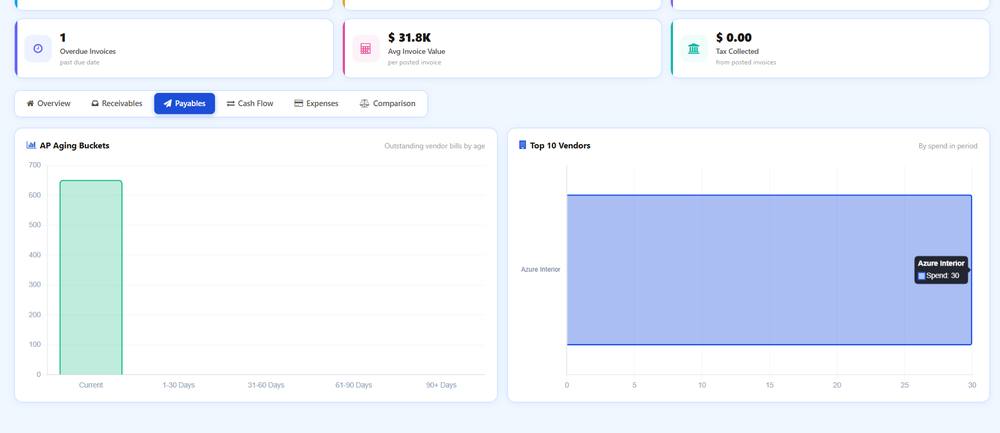This screenshot has height=433, width=1000.
Task: Click the "per posted invoice" caption
Action: [415, 62]
